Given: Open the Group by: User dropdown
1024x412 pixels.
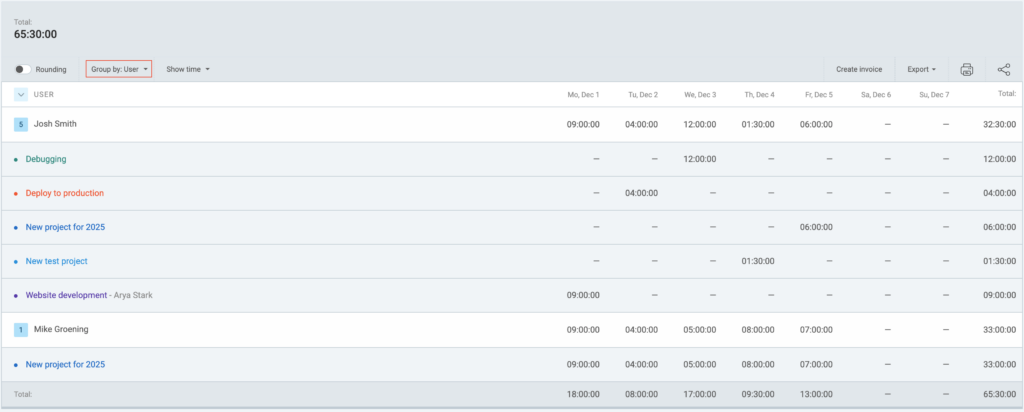Looking at the screenshot, I should [x=119, y=69].
